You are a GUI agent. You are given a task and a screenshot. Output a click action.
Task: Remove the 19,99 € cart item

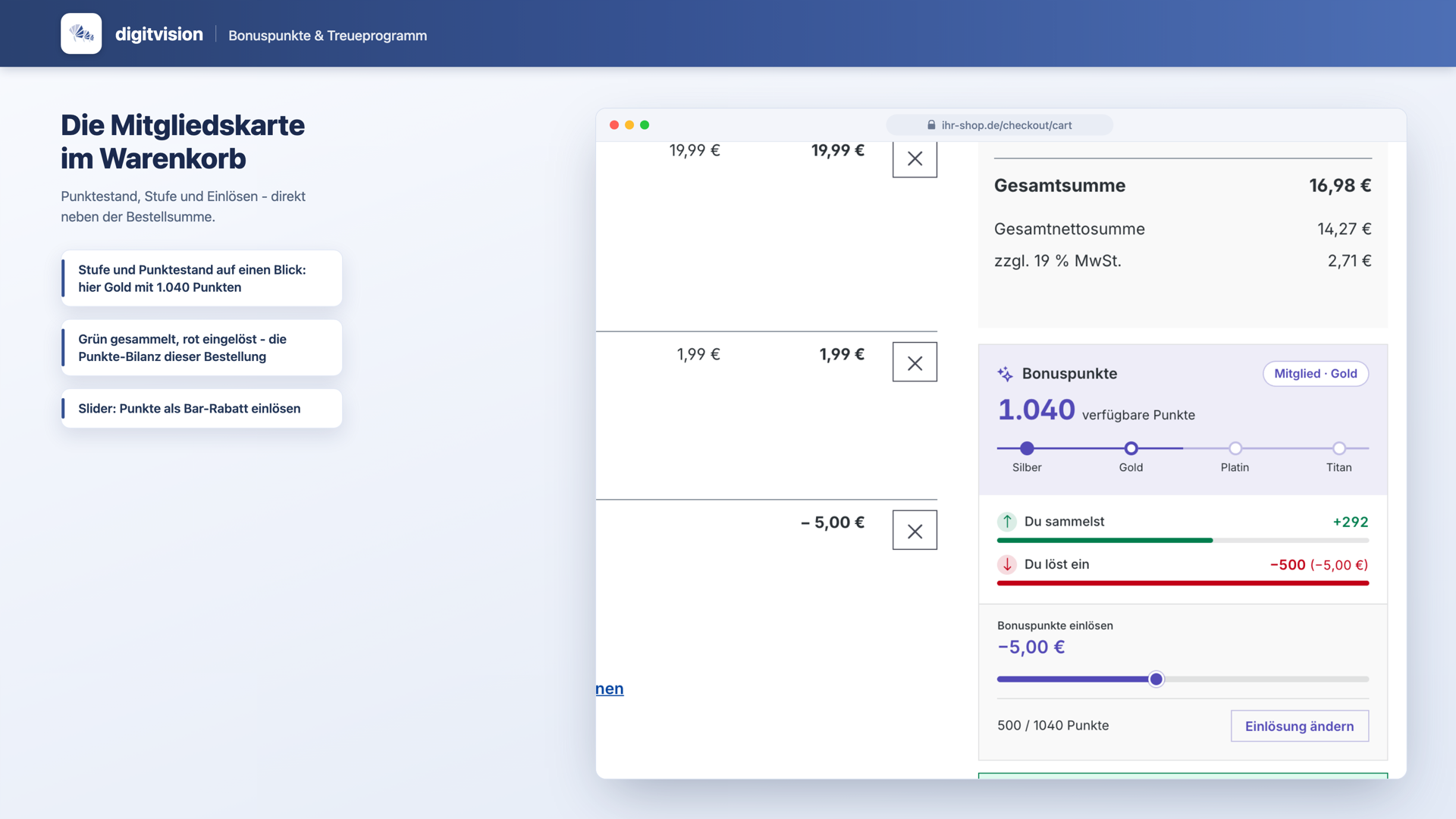[x=915, y=158]
